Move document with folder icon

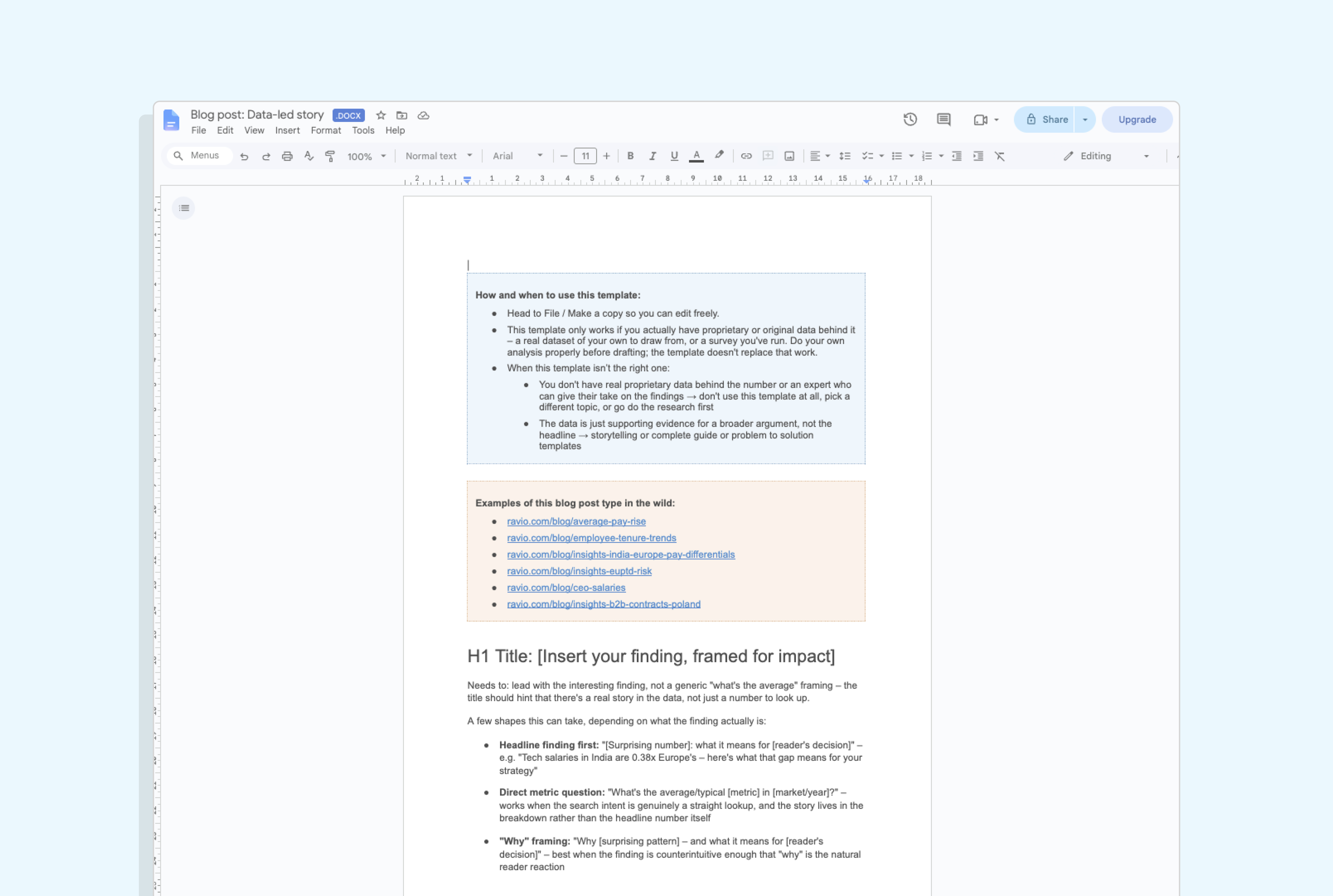(402, 115)
